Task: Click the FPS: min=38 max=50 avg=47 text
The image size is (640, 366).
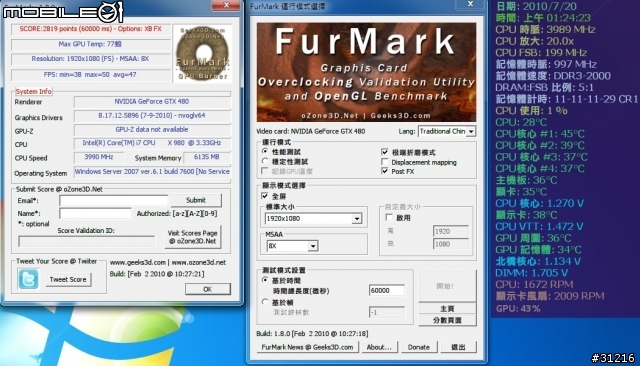Action: 91,75
